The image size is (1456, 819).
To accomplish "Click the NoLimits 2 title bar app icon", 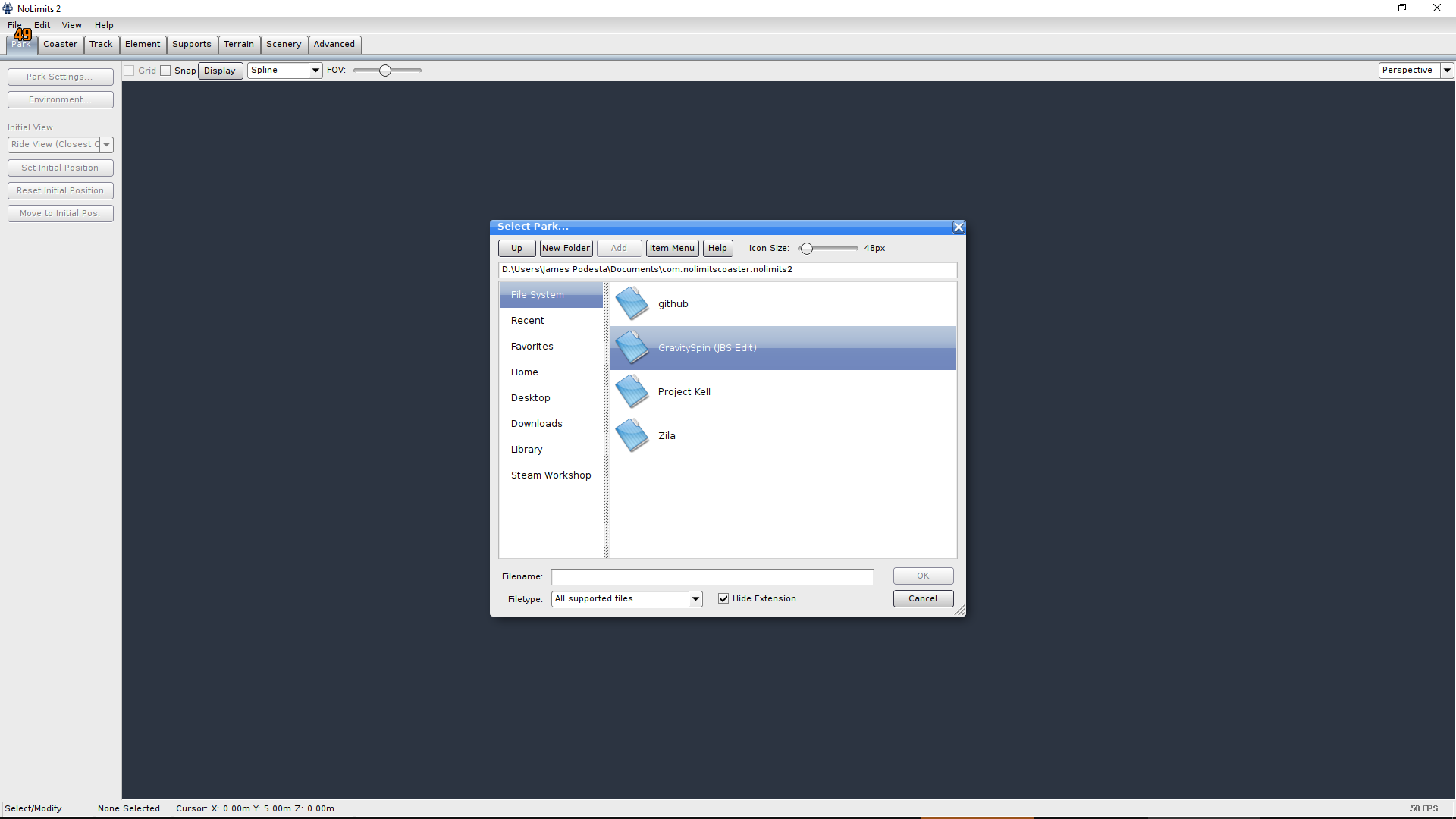I will (x=8, y=8).
